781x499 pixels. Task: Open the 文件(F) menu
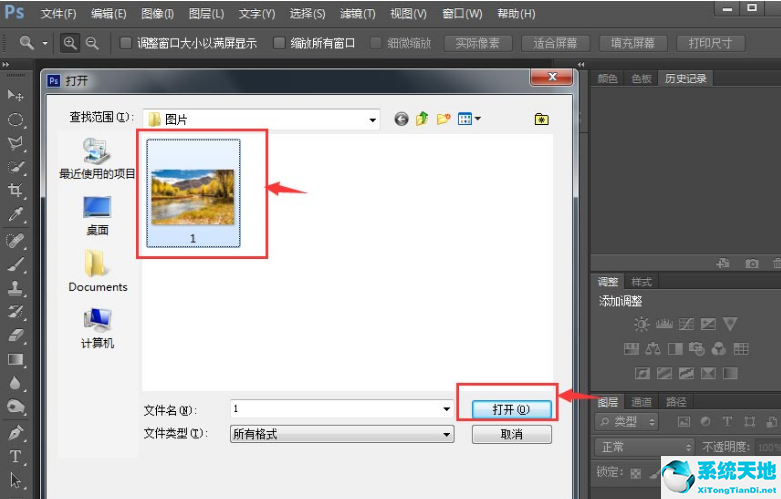[x=58, y=13]
